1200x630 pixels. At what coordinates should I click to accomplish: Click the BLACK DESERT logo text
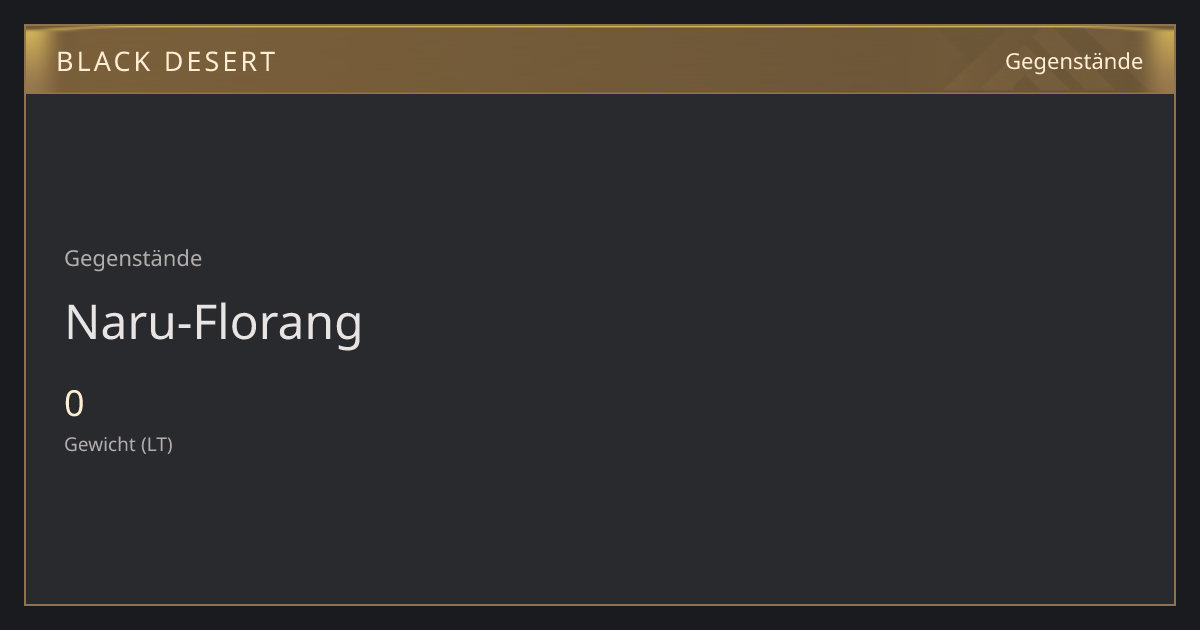(166, 62)
